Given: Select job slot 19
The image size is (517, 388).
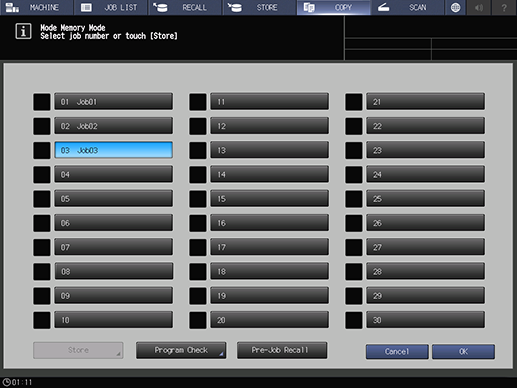Looking at the screenshot, I should pyautogui.click(x=270, y=296).
